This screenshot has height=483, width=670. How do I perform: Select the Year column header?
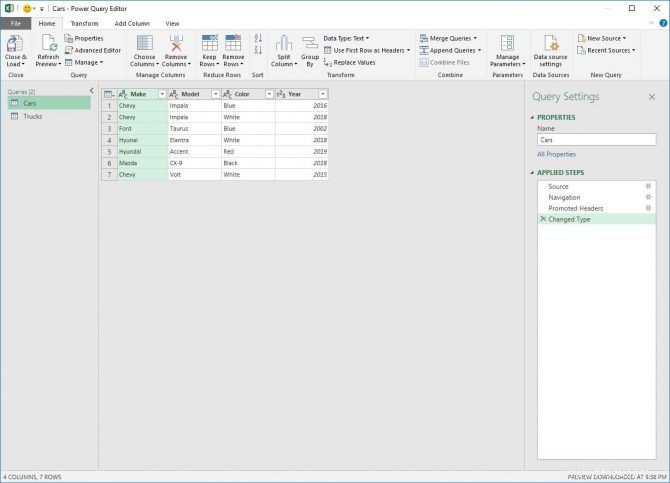click(x=302, y=94)
